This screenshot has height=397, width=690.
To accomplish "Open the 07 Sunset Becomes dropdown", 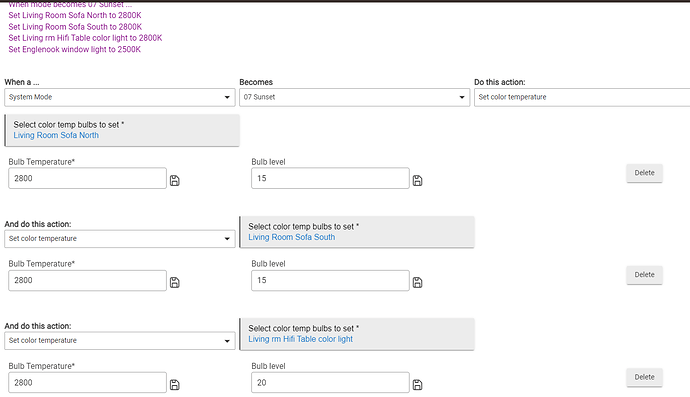I will point(354,97).
